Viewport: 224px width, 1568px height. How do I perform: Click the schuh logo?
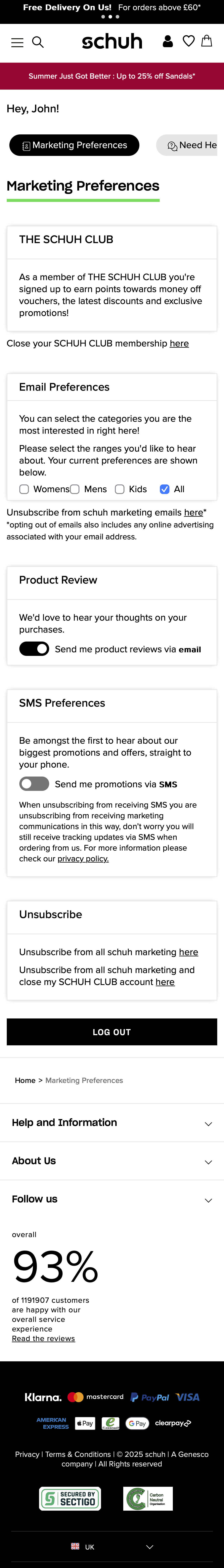(x=112, y=41)
